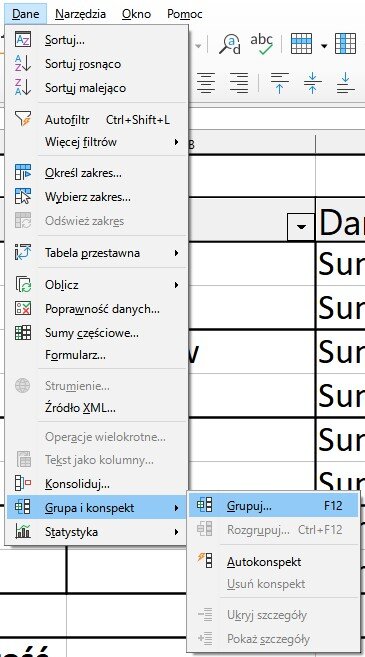This screenshot has width=365, height=657.
Task: Click the align bottom toolbar icon
Action: (345, 83)
